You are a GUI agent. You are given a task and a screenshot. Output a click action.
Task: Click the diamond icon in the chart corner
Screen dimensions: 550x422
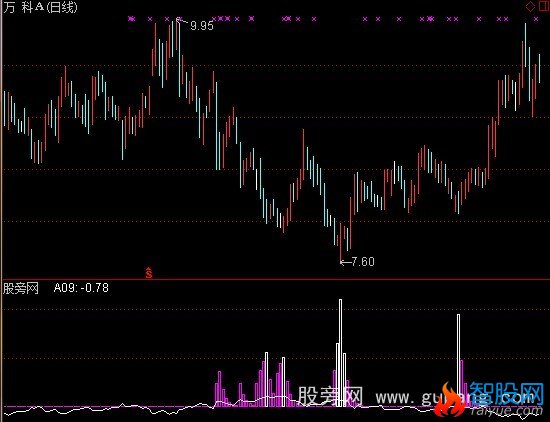point(530,6)
